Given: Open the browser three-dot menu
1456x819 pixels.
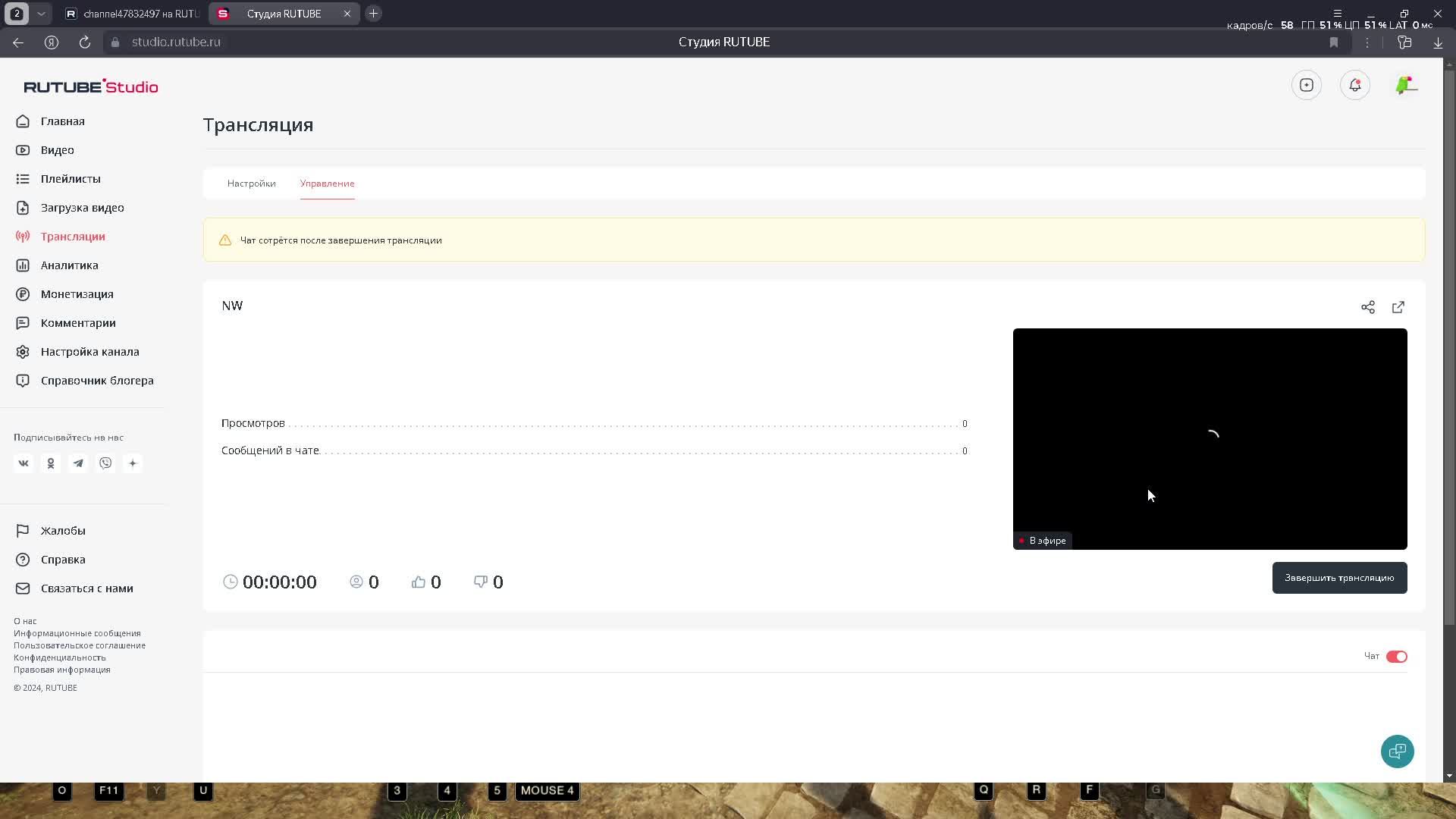Looking at the screenshot, I should click(x=1367, y=42).
